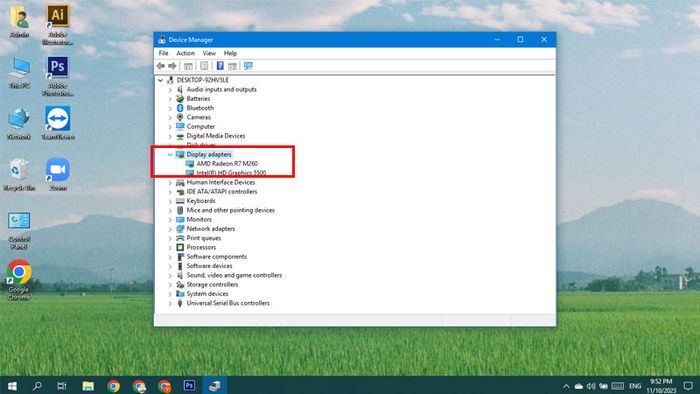The image size is (700, 394).
Task: Click the Photoshop taskbar button
Action: pos(189,386)
